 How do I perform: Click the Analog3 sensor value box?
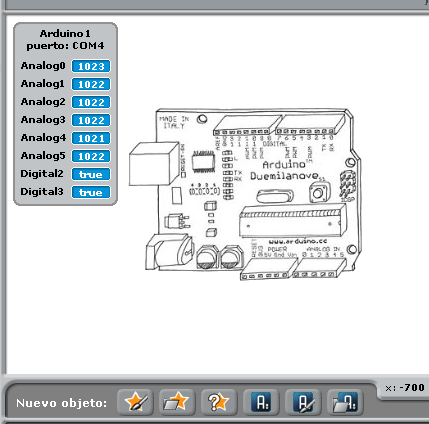point(91,120)
